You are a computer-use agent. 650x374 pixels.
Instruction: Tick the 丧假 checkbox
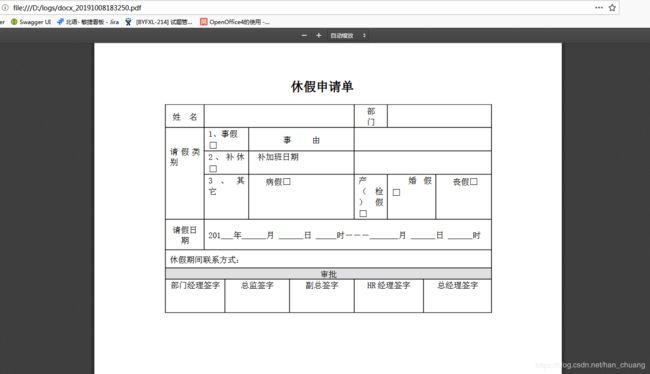pyautogui.click(x=474, y=182)
